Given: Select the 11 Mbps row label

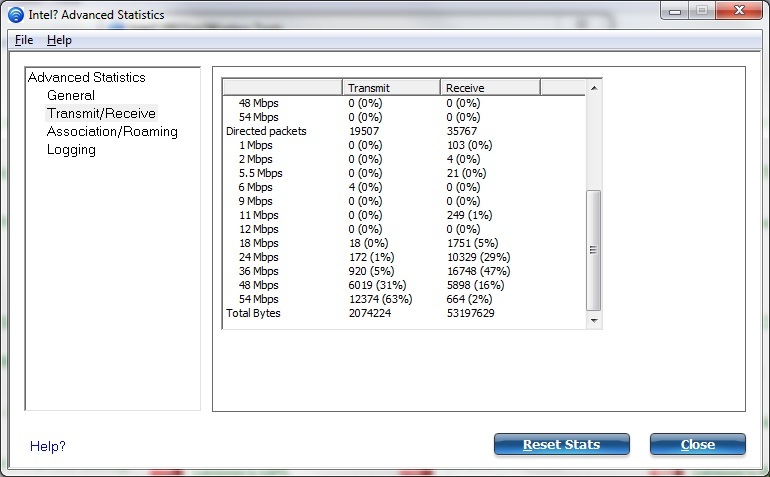Looking at the screenshot, I should 258,215.
